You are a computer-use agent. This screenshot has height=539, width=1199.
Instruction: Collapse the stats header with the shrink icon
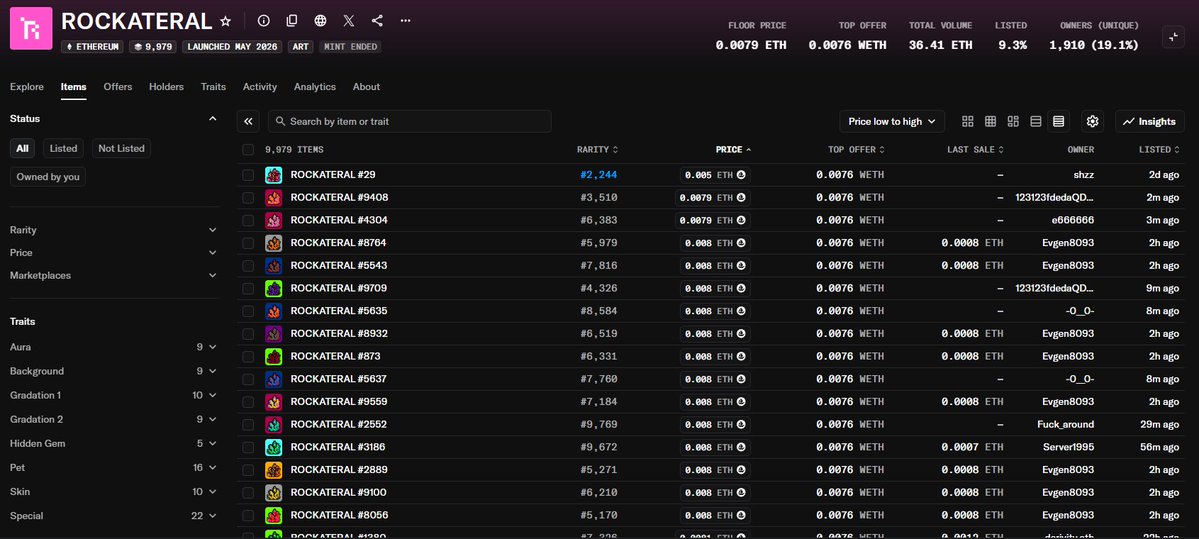[1173, 37]
